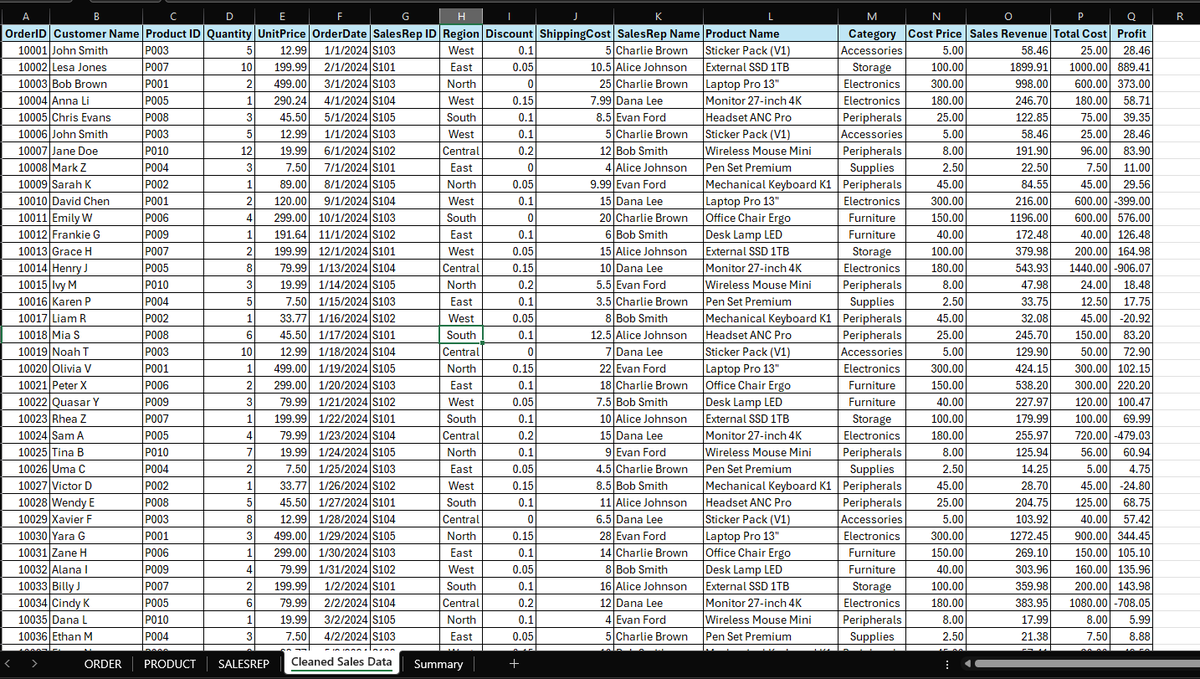Click the order date cell 1/13/2024
This screenshot has width=1200, height=679.
point(340,268)
